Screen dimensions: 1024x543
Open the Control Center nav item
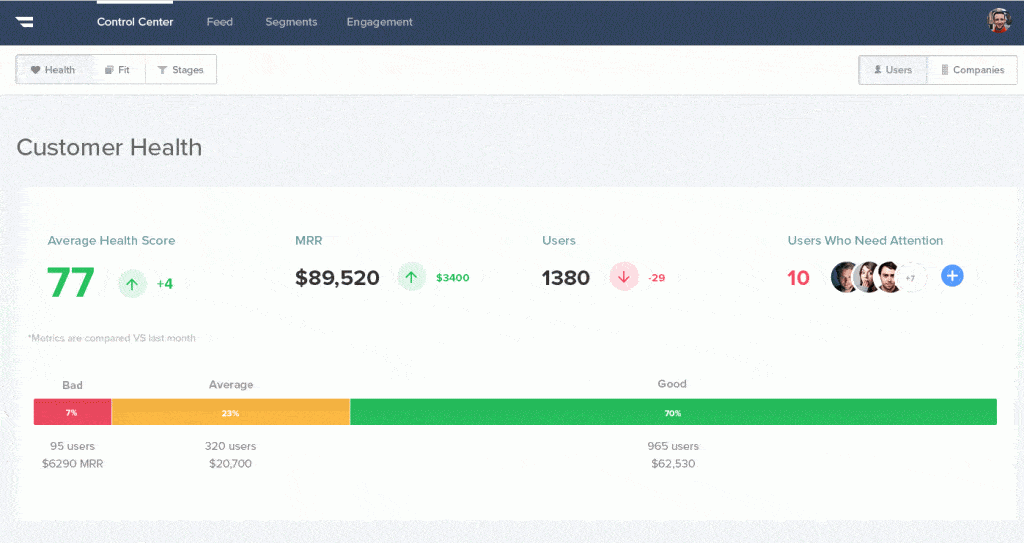135,22
